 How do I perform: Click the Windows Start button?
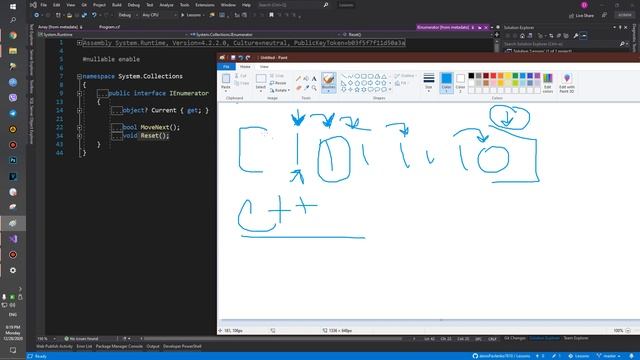pos(13,7)
